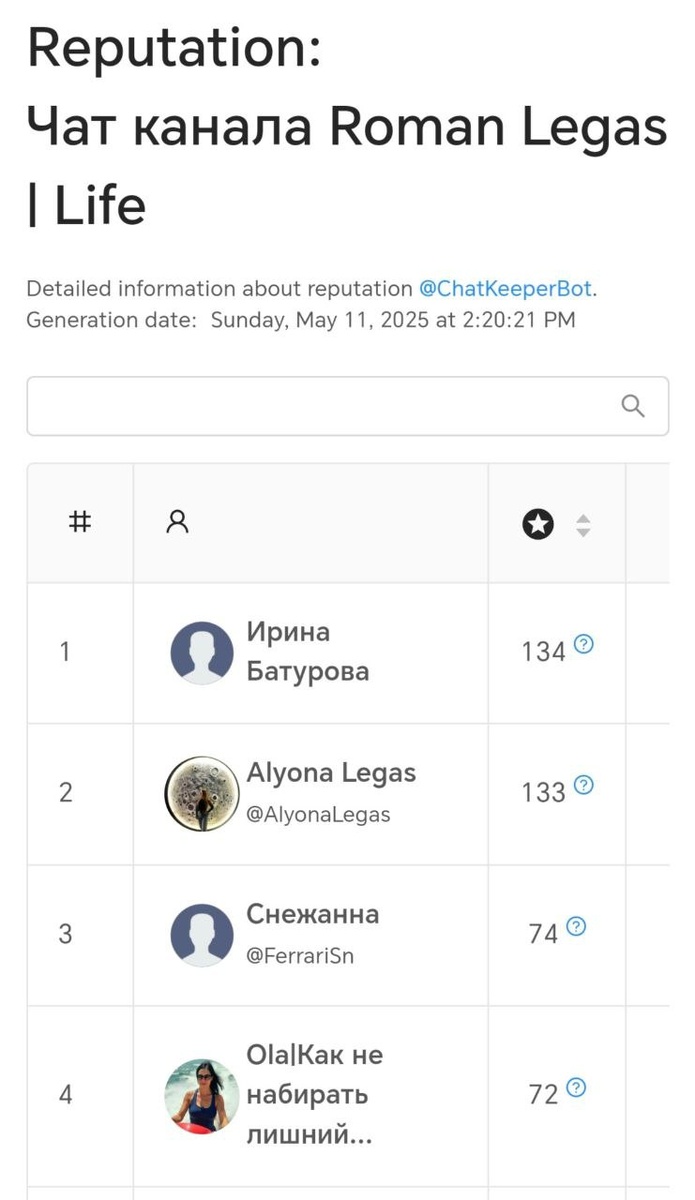Click the search magnifier icon

coord(633,406)
